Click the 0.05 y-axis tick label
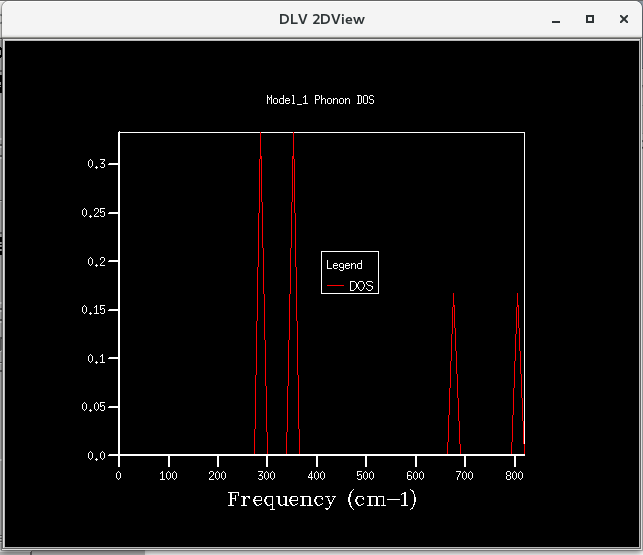This screenshot has width=643, height=555. [x=93, y=407]
